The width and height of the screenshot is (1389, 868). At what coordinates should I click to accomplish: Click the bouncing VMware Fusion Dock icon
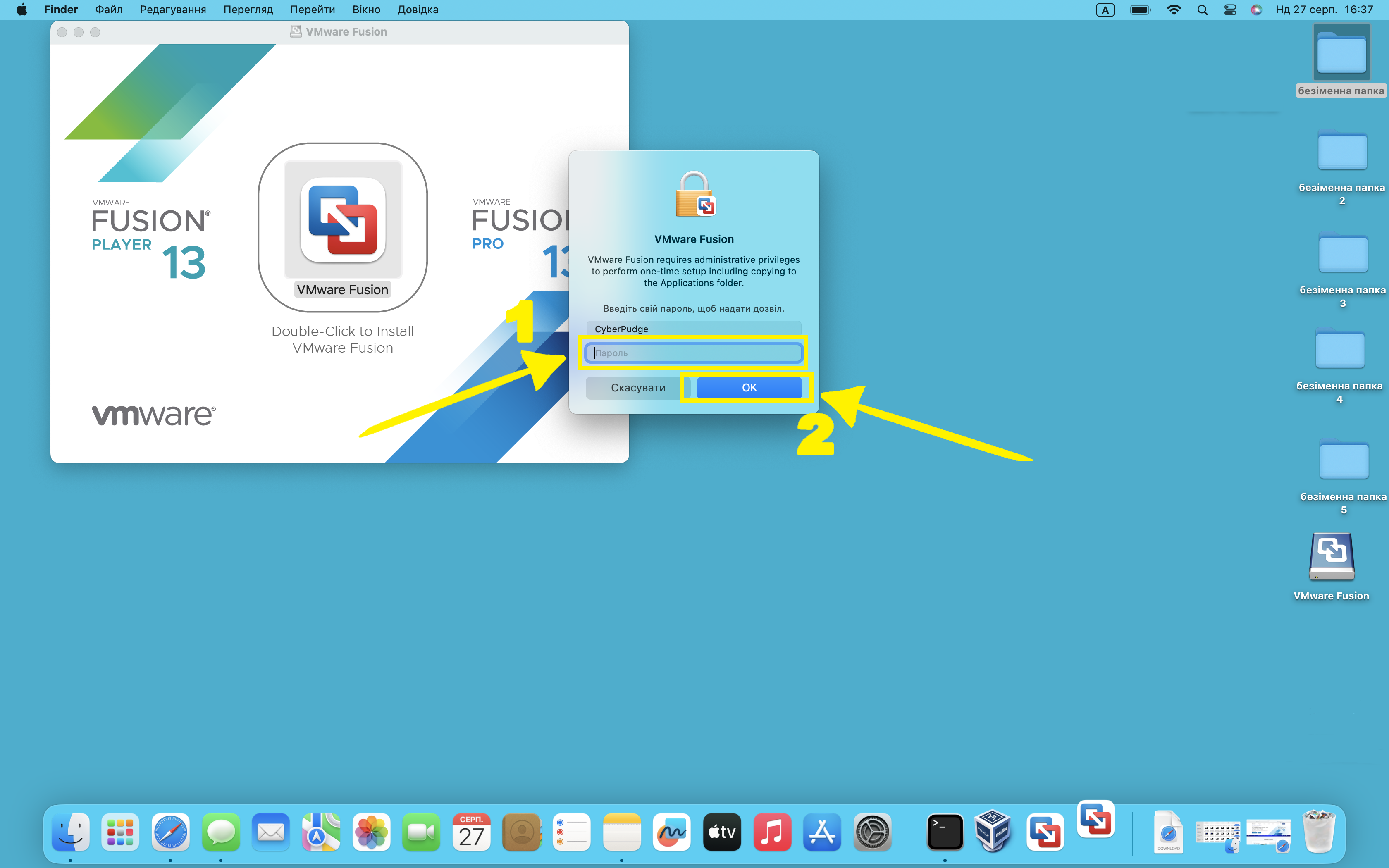tap(1096, 819)
